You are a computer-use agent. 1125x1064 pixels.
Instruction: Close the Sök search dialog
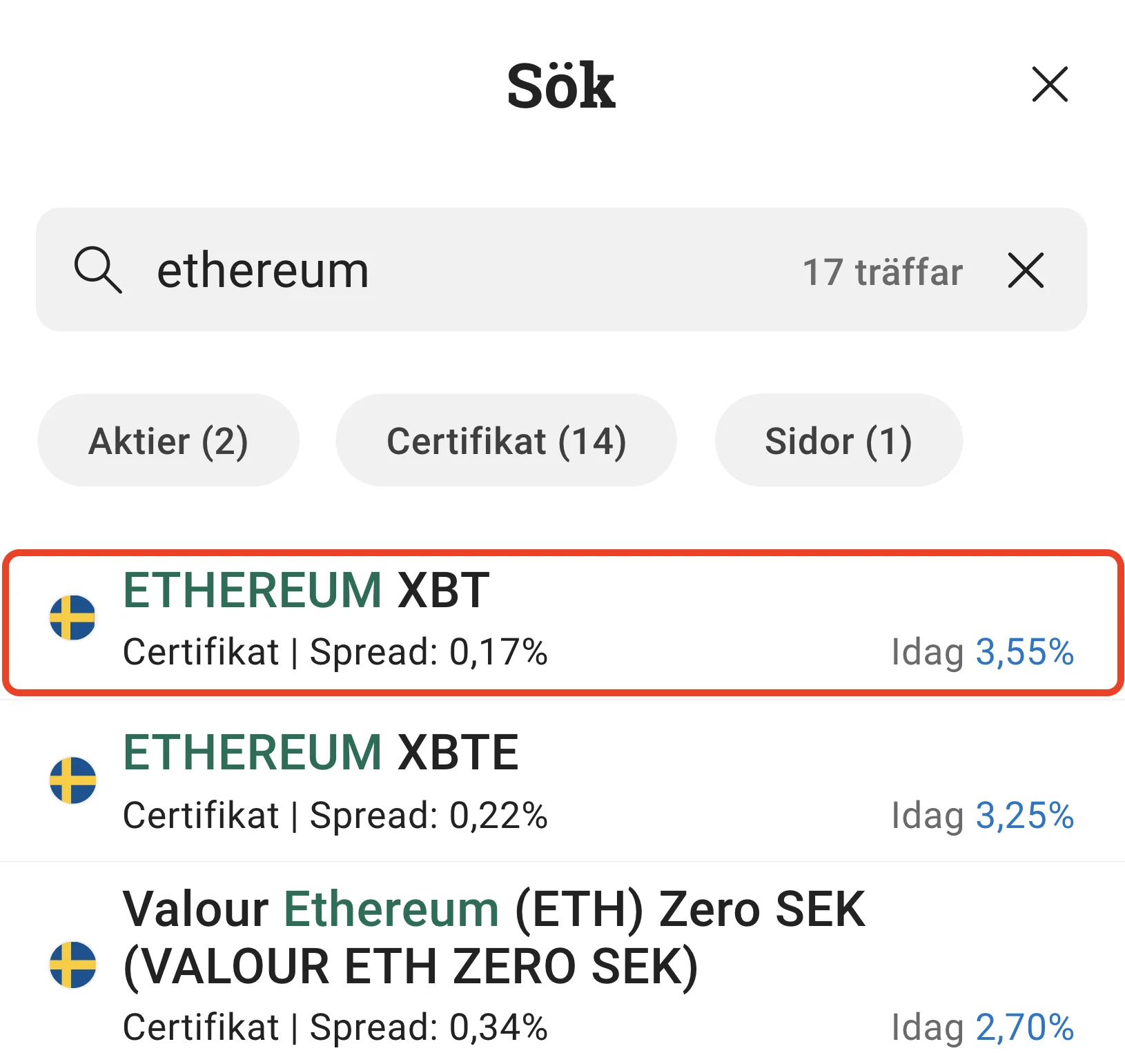1050,85
